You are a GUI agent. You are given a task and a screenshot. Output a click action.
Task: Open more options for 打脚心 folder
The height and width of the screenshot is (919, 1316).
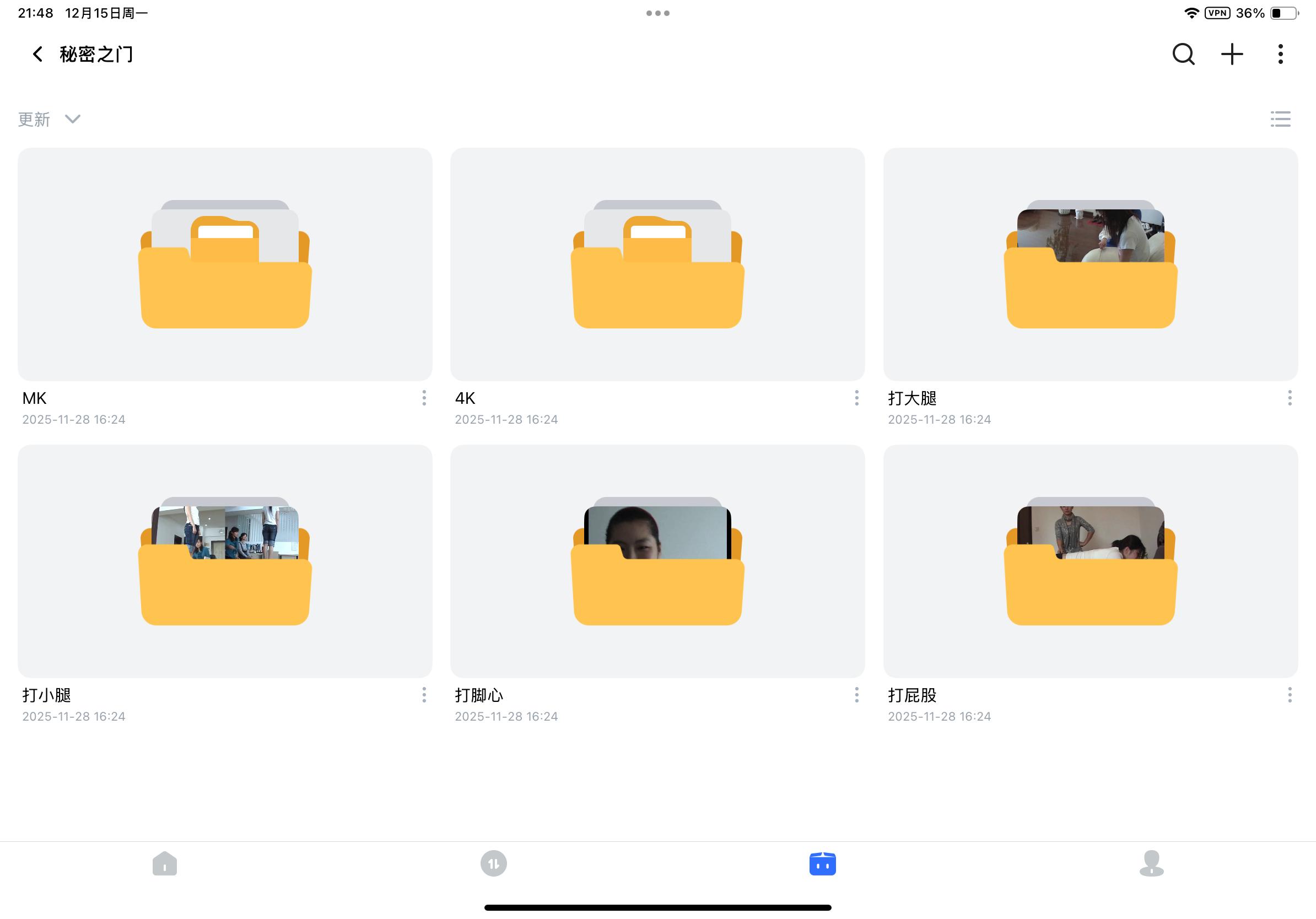[856, 695]
